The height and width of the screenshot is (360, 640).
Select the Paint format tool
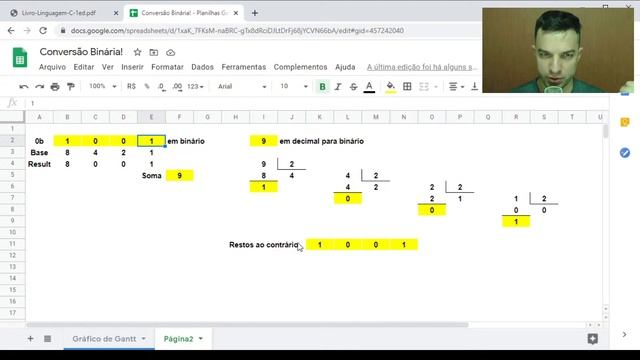coord(71,87)
